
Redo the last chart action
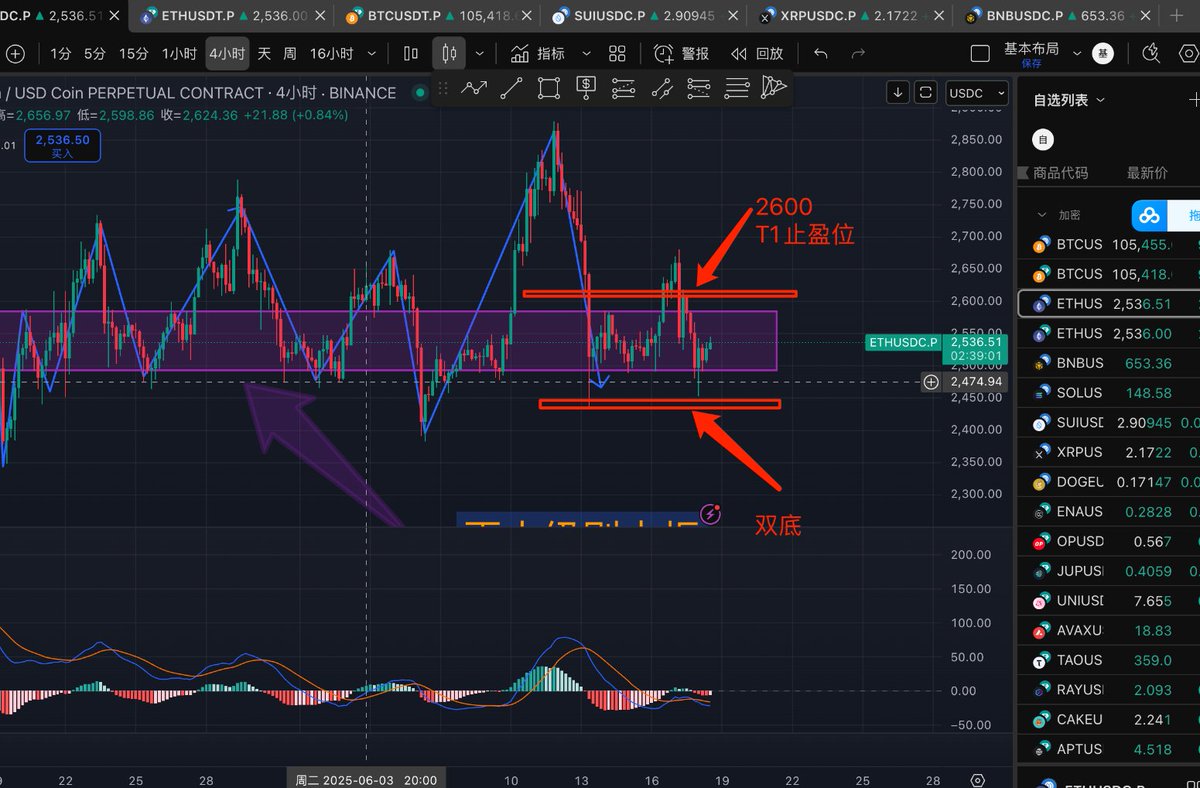[x=857, y=54]
